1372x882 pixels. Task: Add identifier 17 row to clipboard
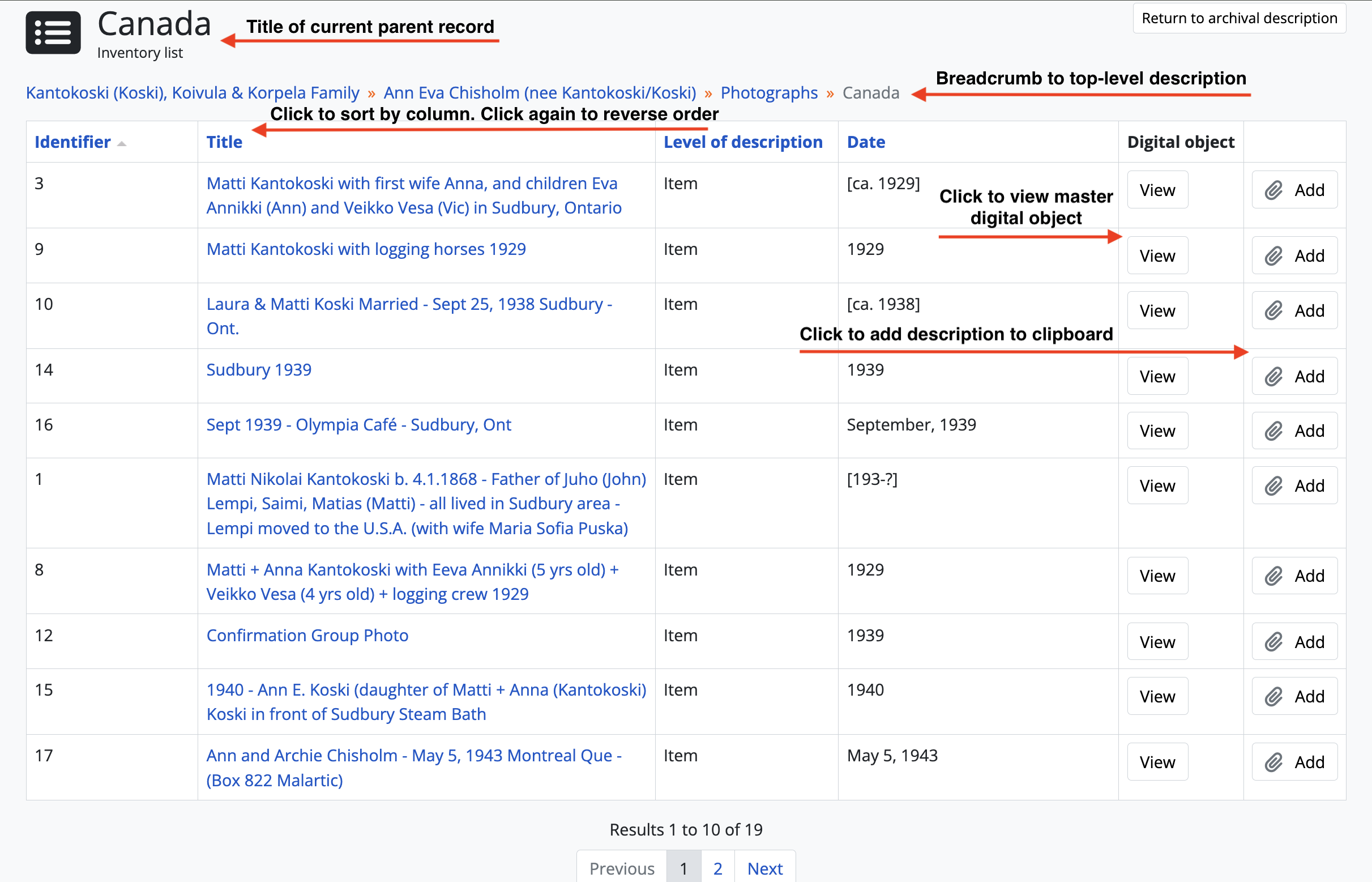point(1294,762)
